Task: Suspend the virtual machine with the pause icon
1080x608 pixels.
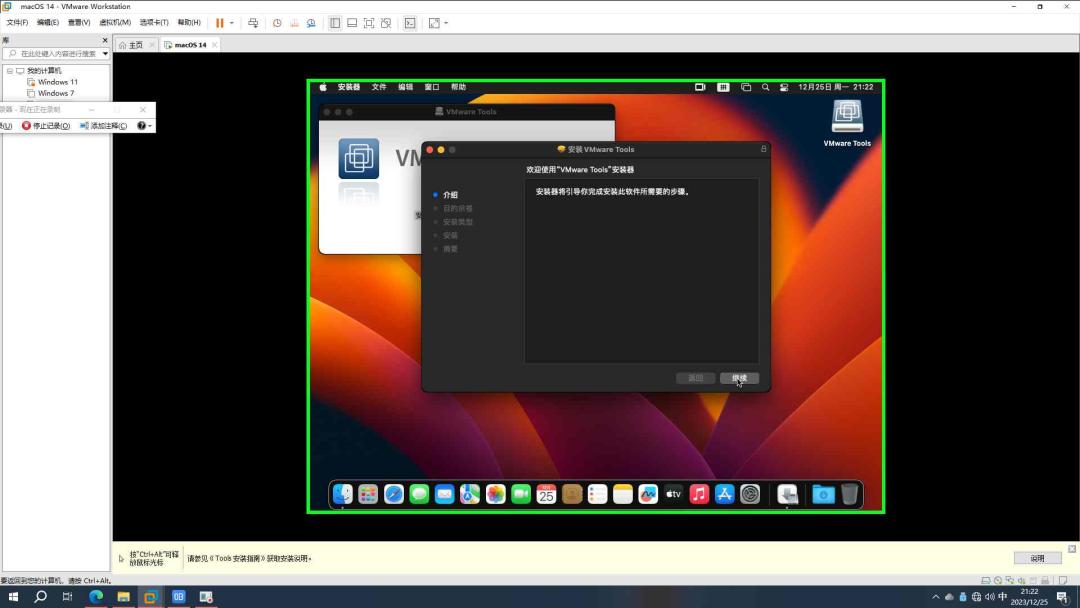Action: tap(219, 22)
